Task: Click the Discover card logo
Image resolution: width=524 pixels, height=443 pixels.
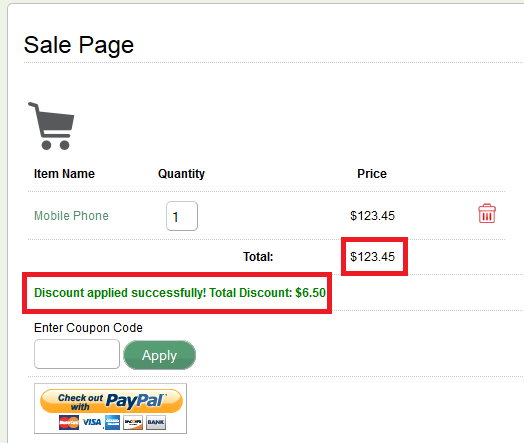Action: tap(133, 423)
